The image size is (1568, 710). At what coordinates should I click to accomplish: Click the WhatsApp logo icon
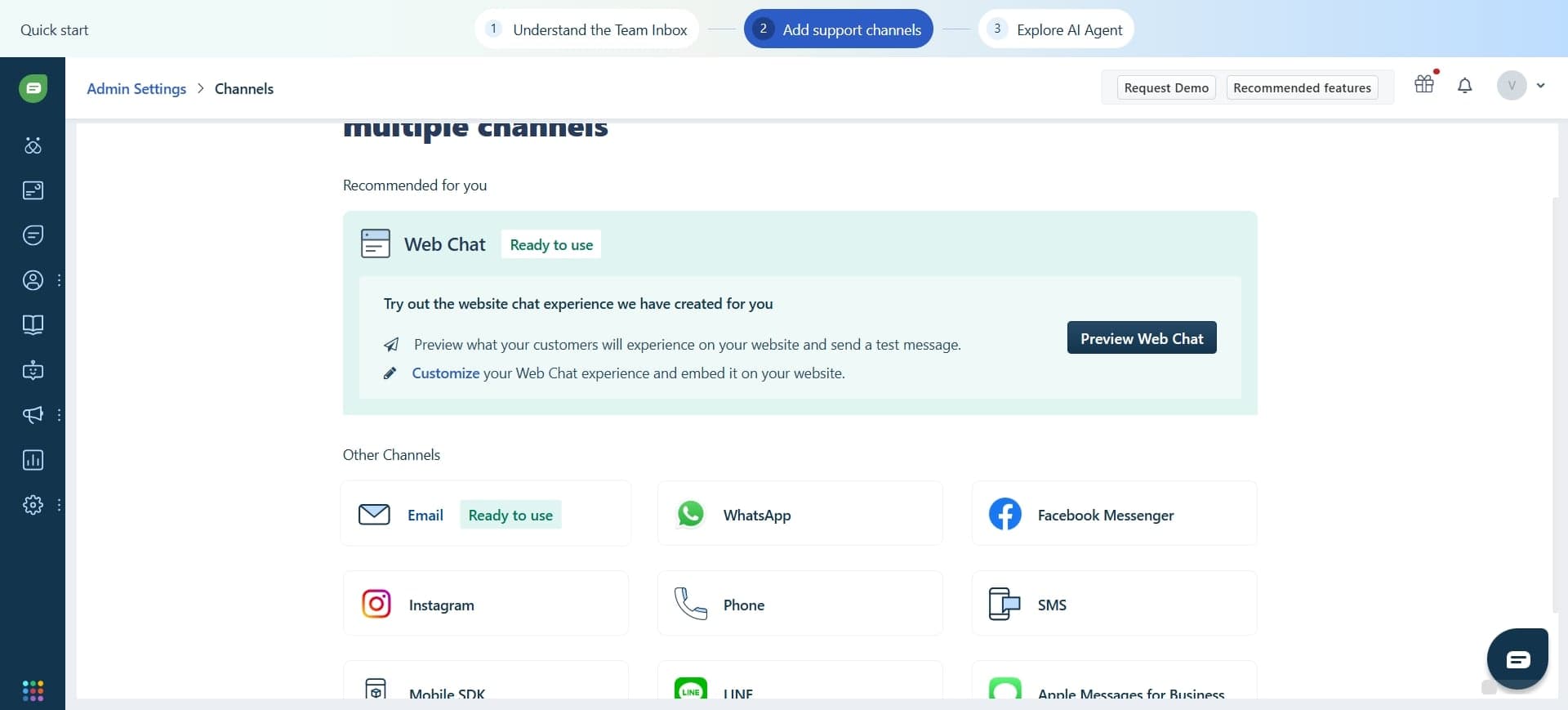click(691, 514)
